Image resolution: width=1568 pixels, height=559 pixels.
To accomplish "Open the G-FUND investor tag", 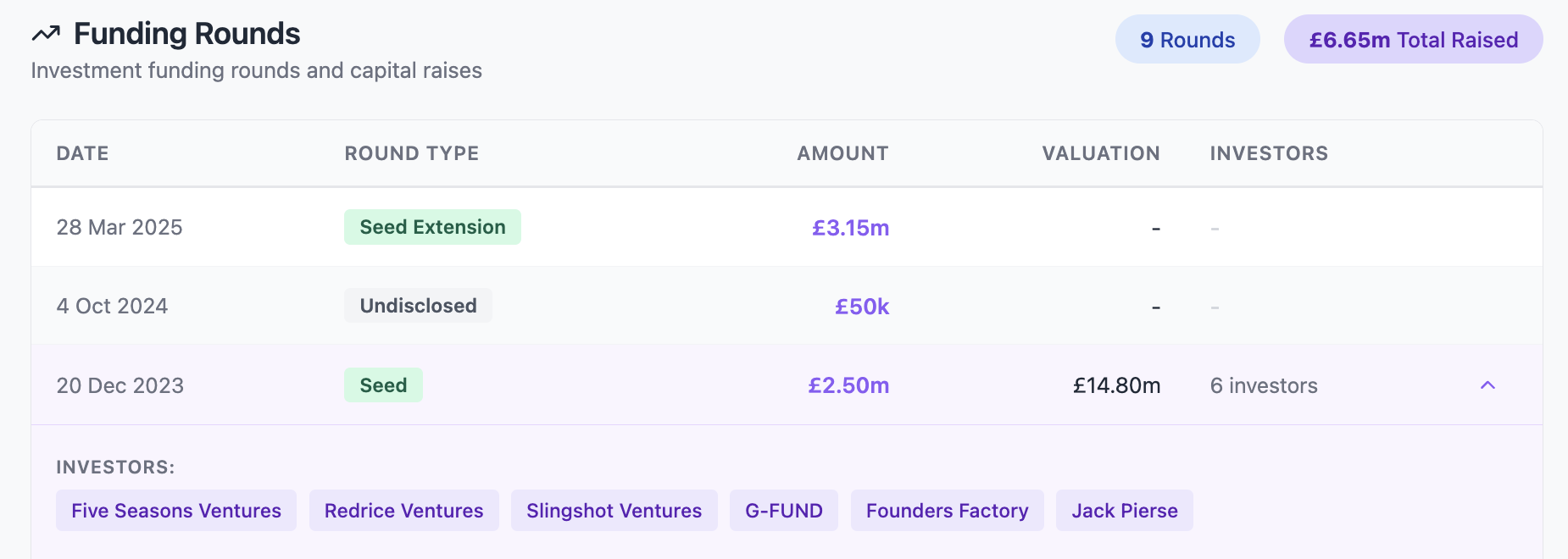I will click(784, 511).
